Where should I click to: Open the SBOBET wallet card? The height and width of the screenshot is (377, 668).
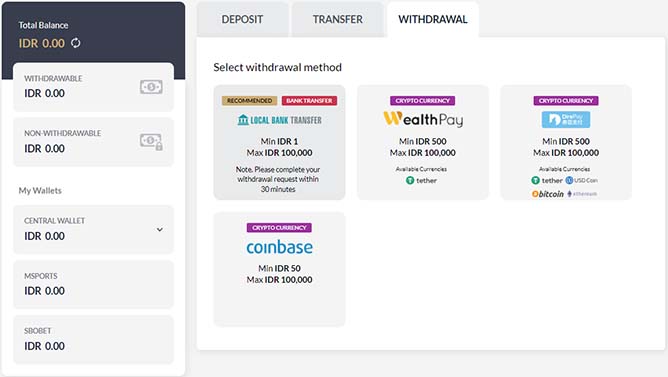tap(94, 339)
